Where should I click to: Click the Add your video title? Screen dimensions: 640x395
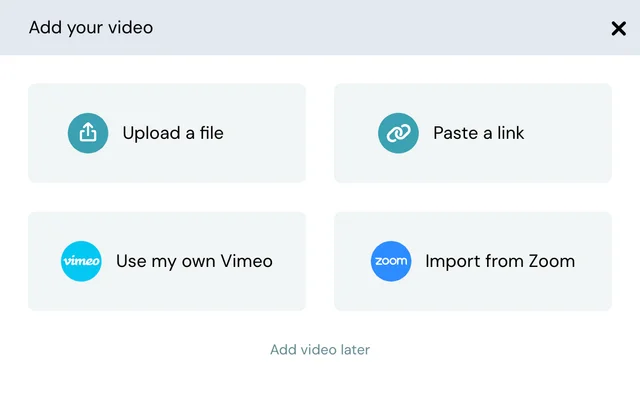point(91,28)
